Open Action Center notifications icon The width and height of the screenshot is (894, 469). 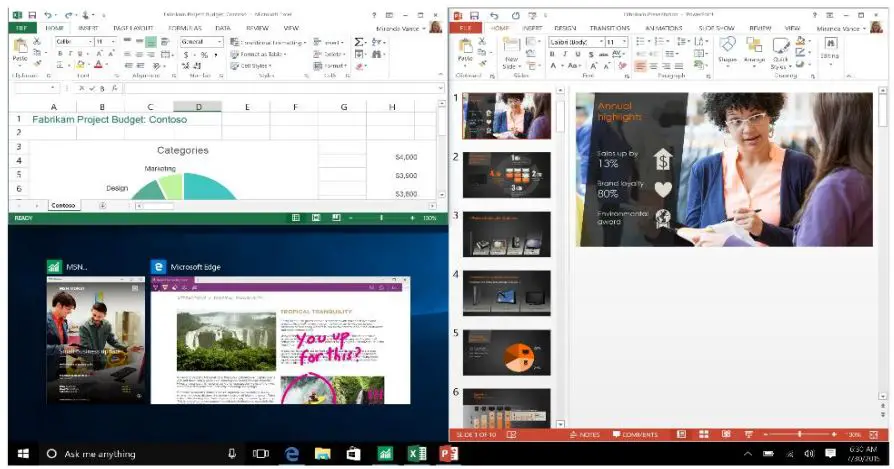[x=830, y=454]
